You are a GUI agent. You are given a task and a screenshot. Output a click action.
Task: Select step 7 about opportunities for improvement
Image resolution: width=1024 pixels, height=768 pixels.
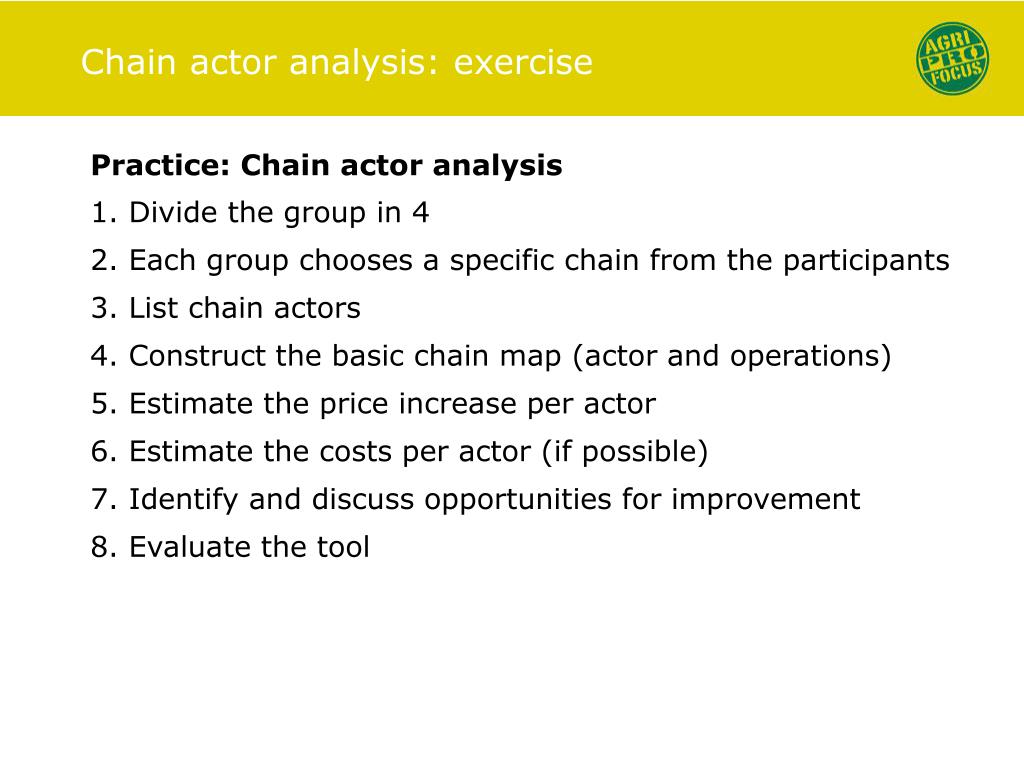(475, 500)
